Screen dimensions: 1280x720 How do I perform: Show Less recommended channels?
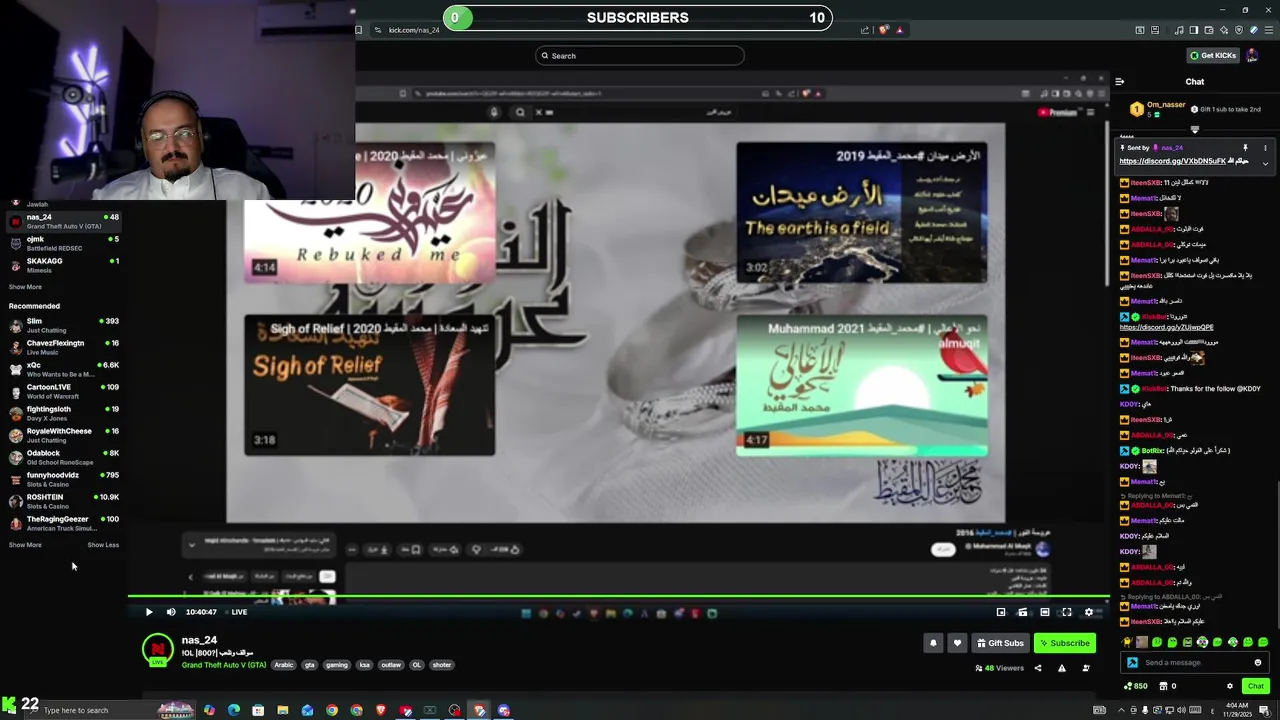(x=103, y=545)
